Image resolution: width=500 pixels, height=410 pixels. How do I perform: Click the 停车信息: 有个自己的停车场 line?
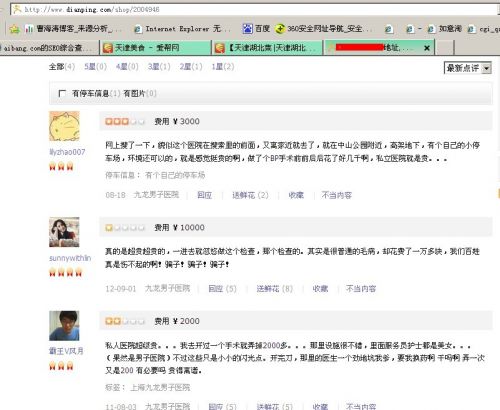point(155,175)
